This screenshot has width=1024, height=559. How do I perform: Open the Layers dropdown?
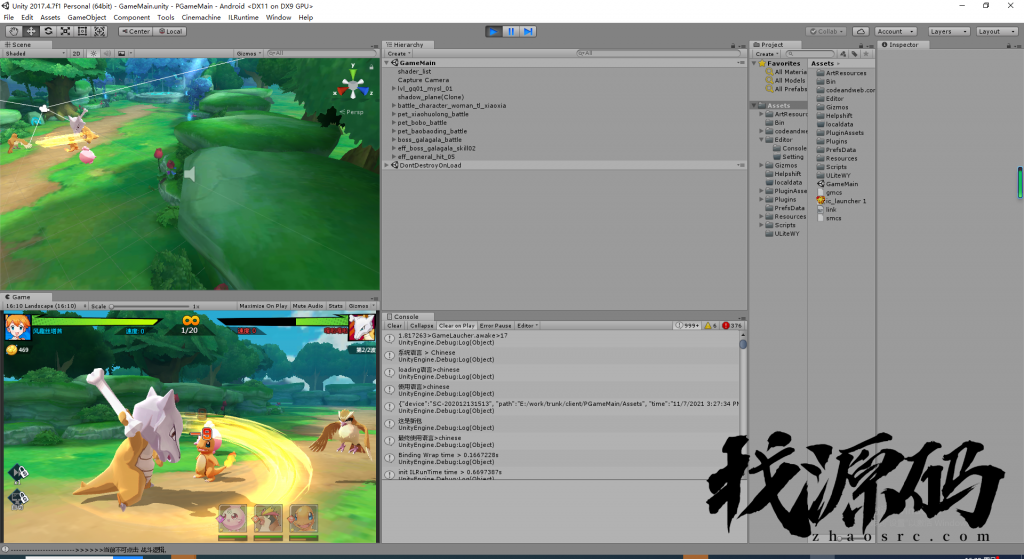(948, 31)
